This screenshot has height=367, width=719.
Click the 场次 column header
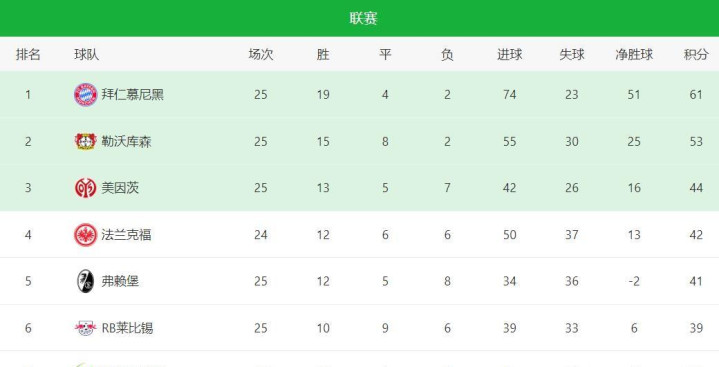point(261,55)
